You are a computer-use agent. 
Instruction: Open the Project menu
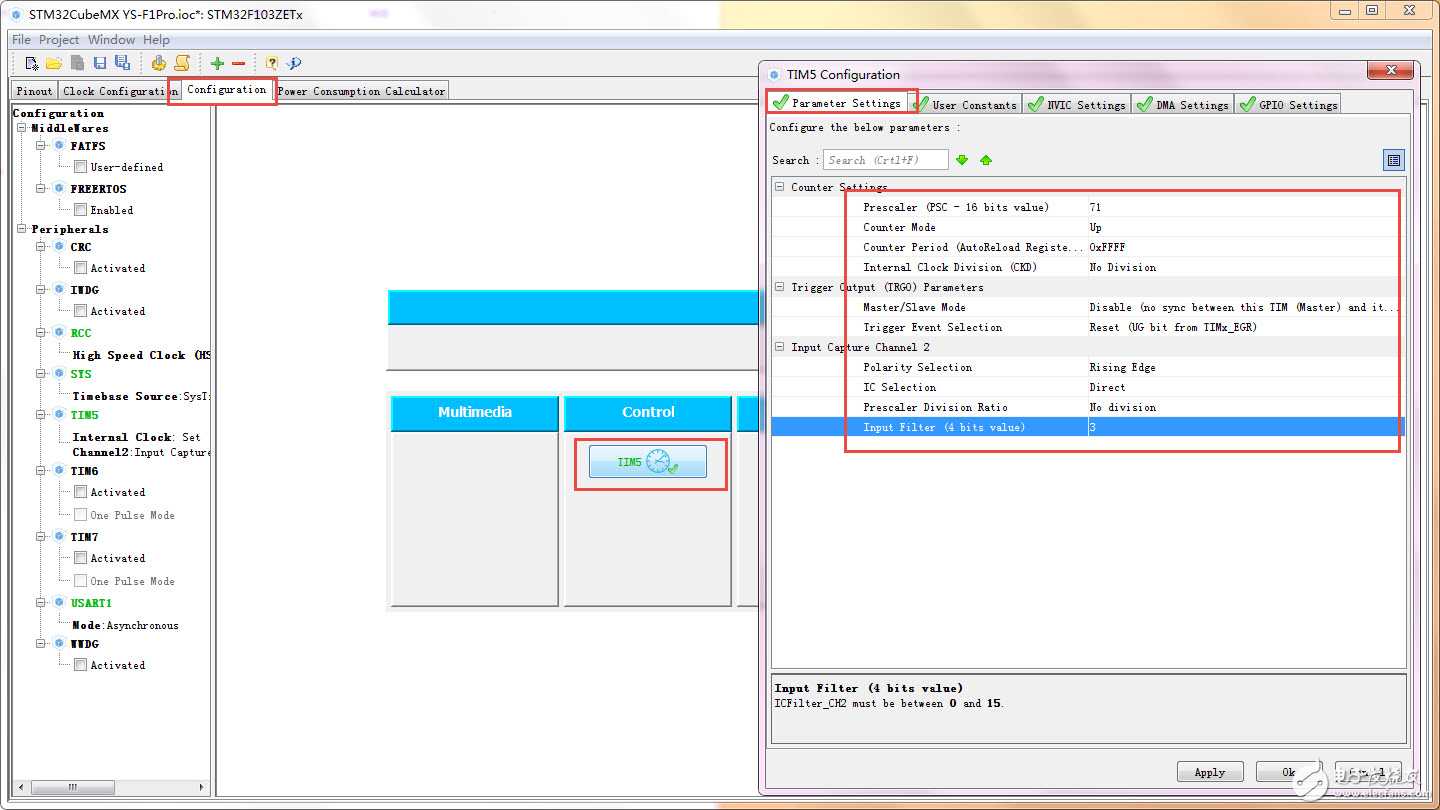tap(59, 40)
